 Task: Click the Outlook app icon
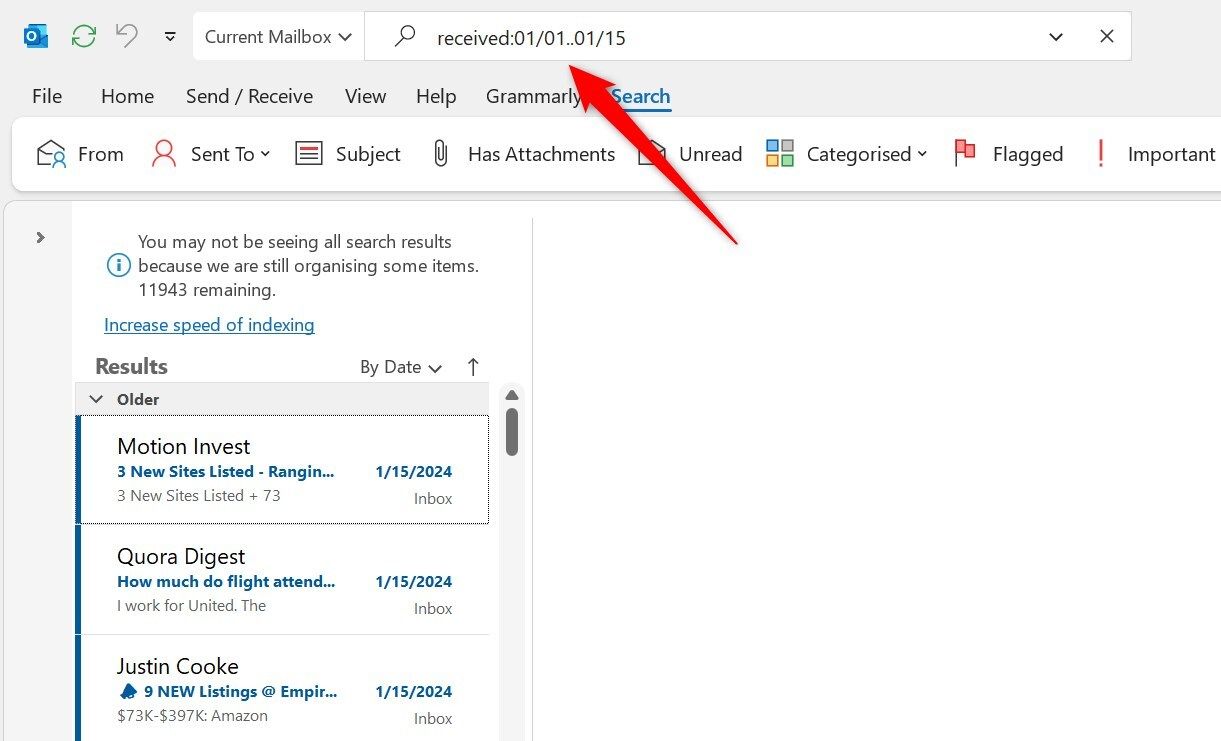click(35, 35)
